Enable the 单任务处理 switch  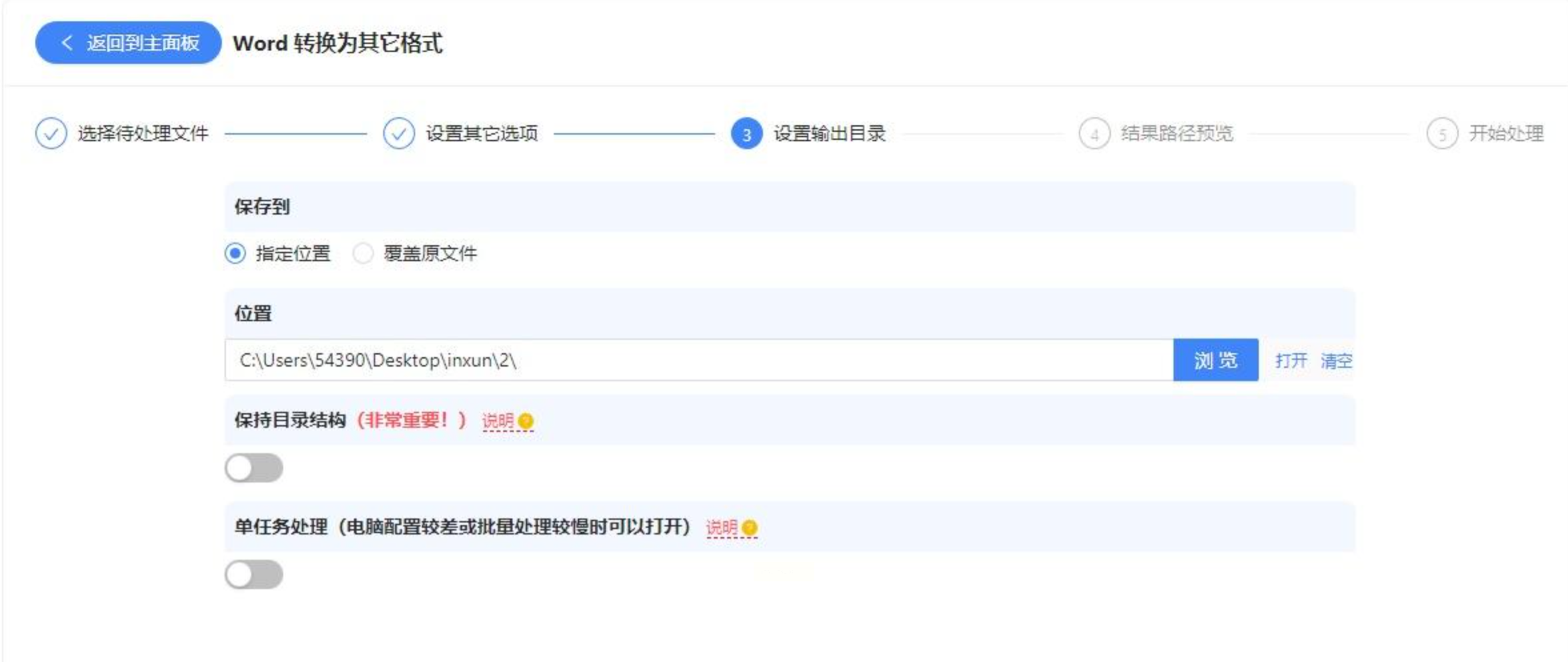tap(254, 575)
